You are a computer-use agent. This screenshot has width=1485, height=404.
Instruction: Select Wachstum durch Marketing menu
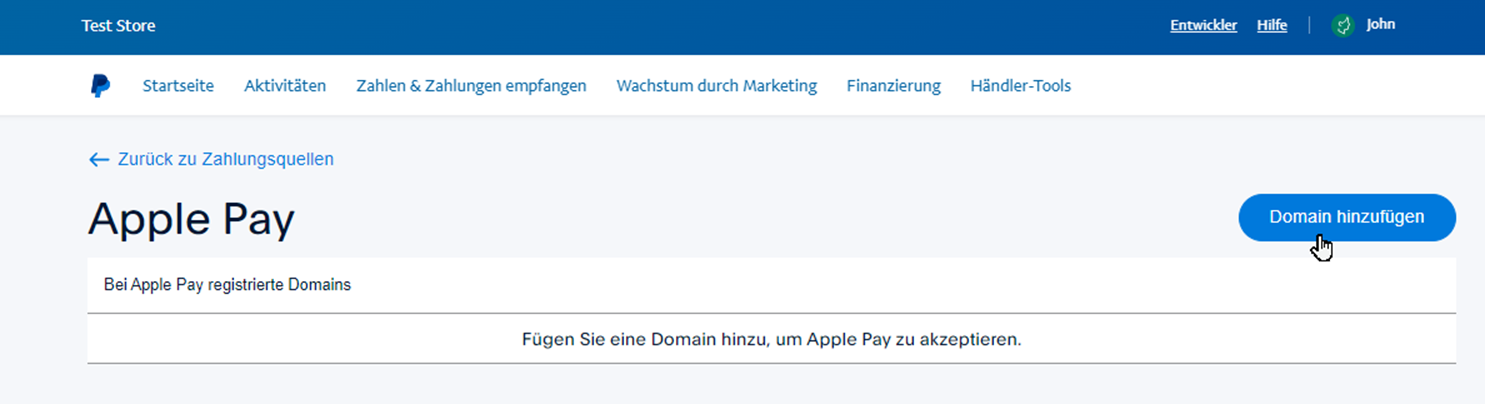point(716,86)
